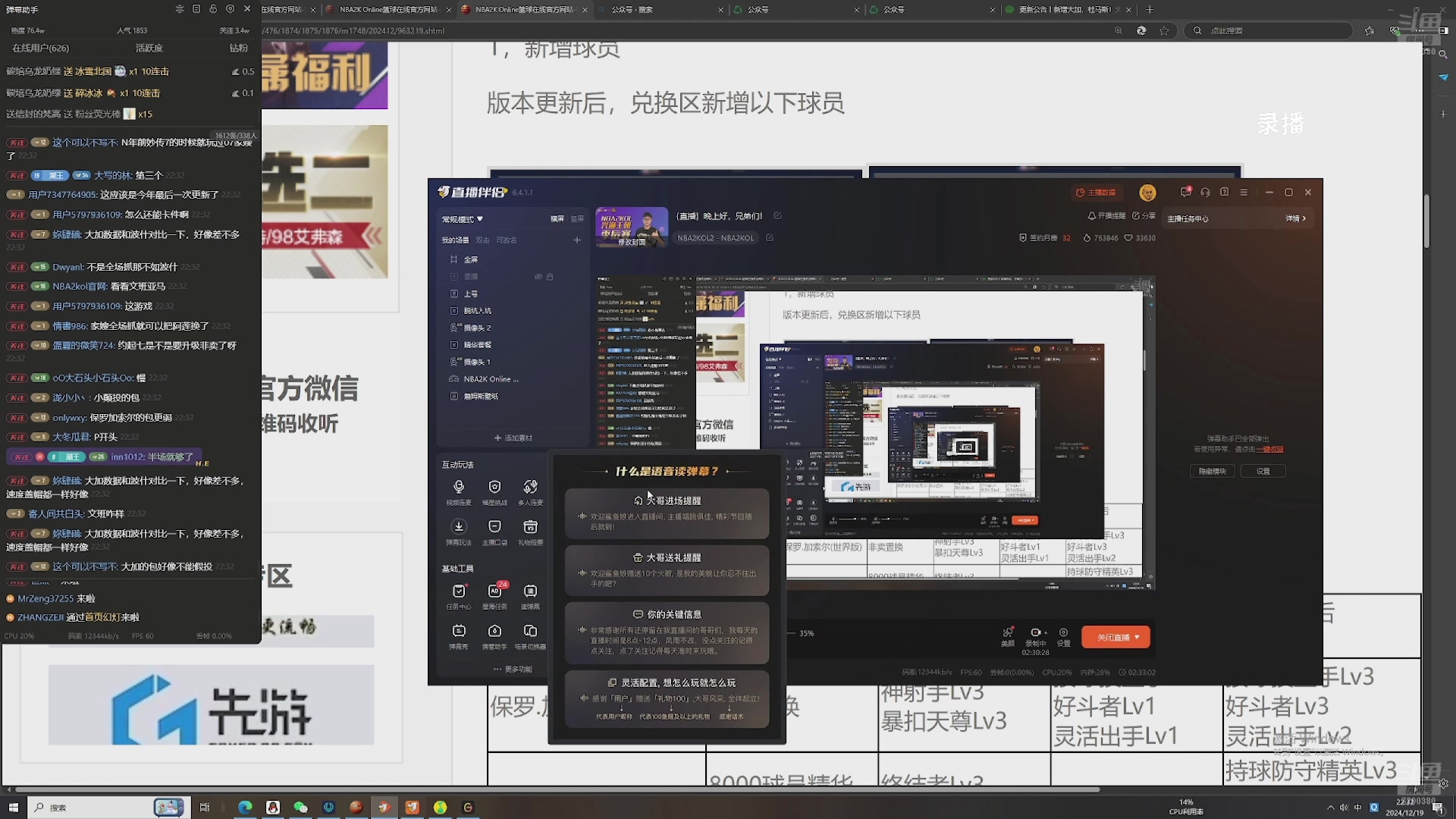Image resolution: width=1456 pixels, height=819 pixels.
Task: Open 房管助手 tool icon
Action: [494, 636]
